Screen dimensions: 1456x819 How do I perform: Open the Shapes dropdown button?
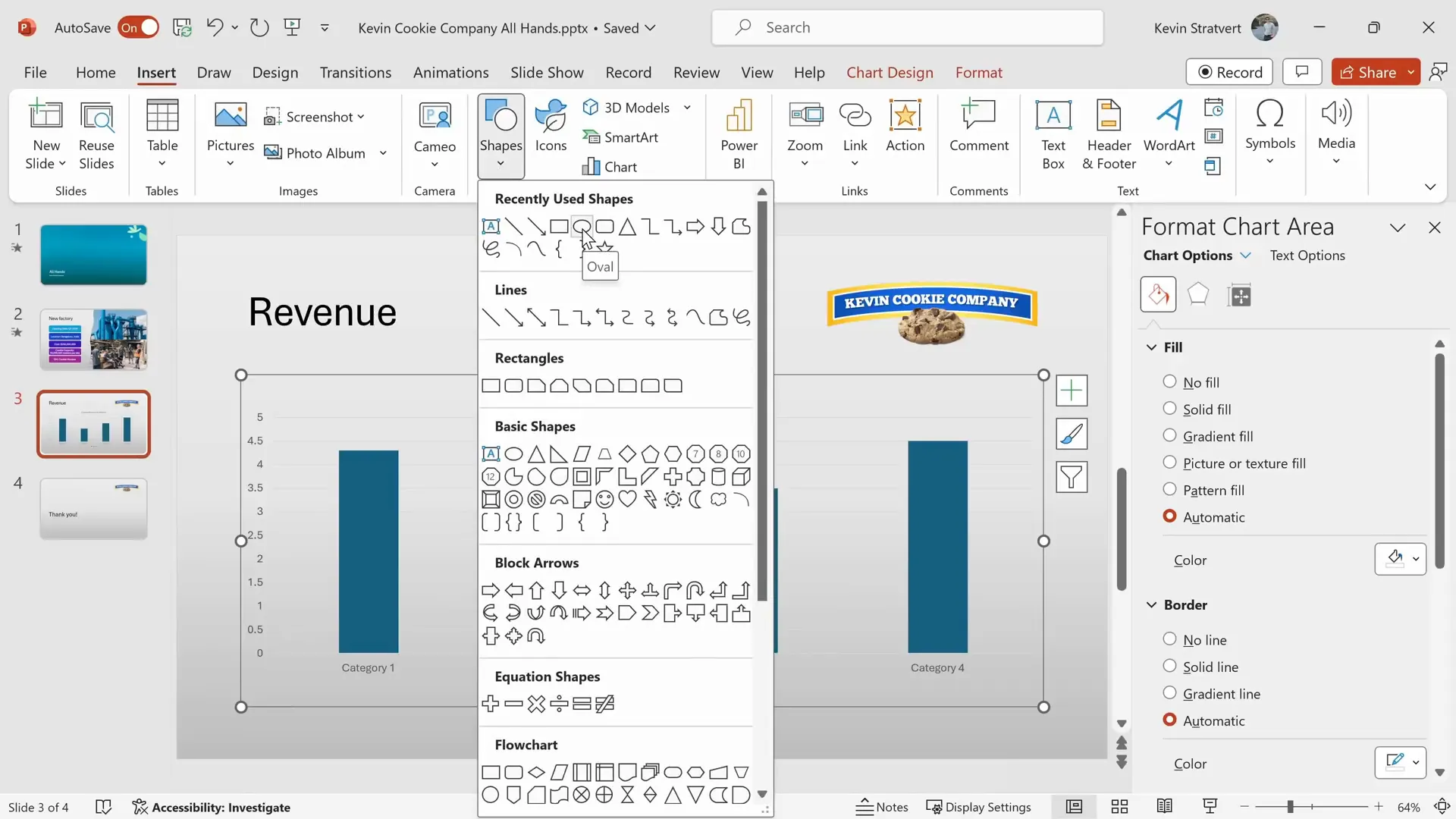[500, 135]
